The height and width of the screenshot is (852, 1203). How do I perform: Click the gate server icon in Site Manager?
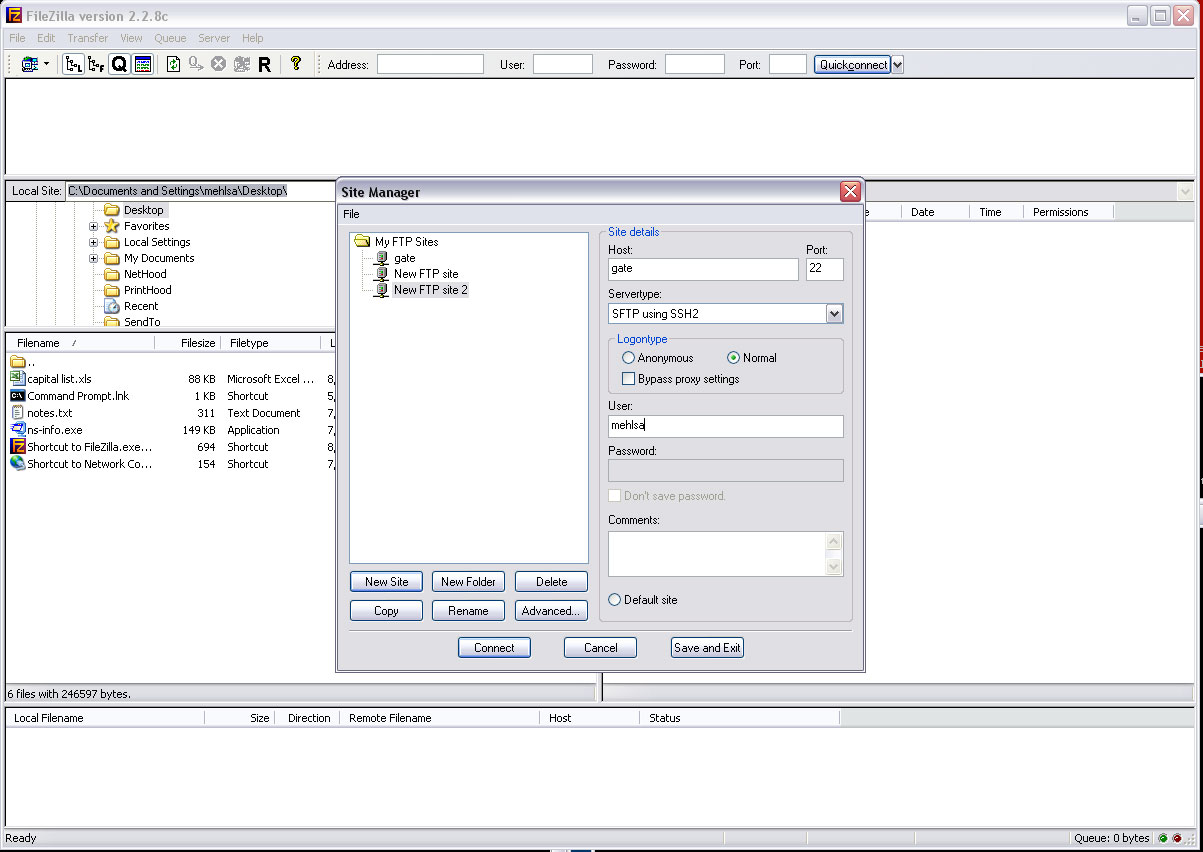coord(381,258)
